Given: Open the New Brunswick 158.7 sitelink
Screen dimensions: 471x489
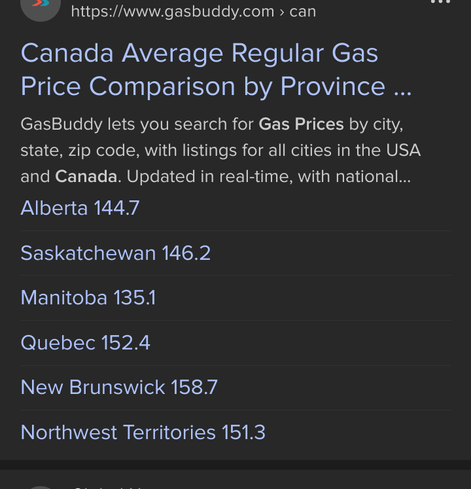Looking at the screenshot, I should pyautogui.click(x=119, y=387).
